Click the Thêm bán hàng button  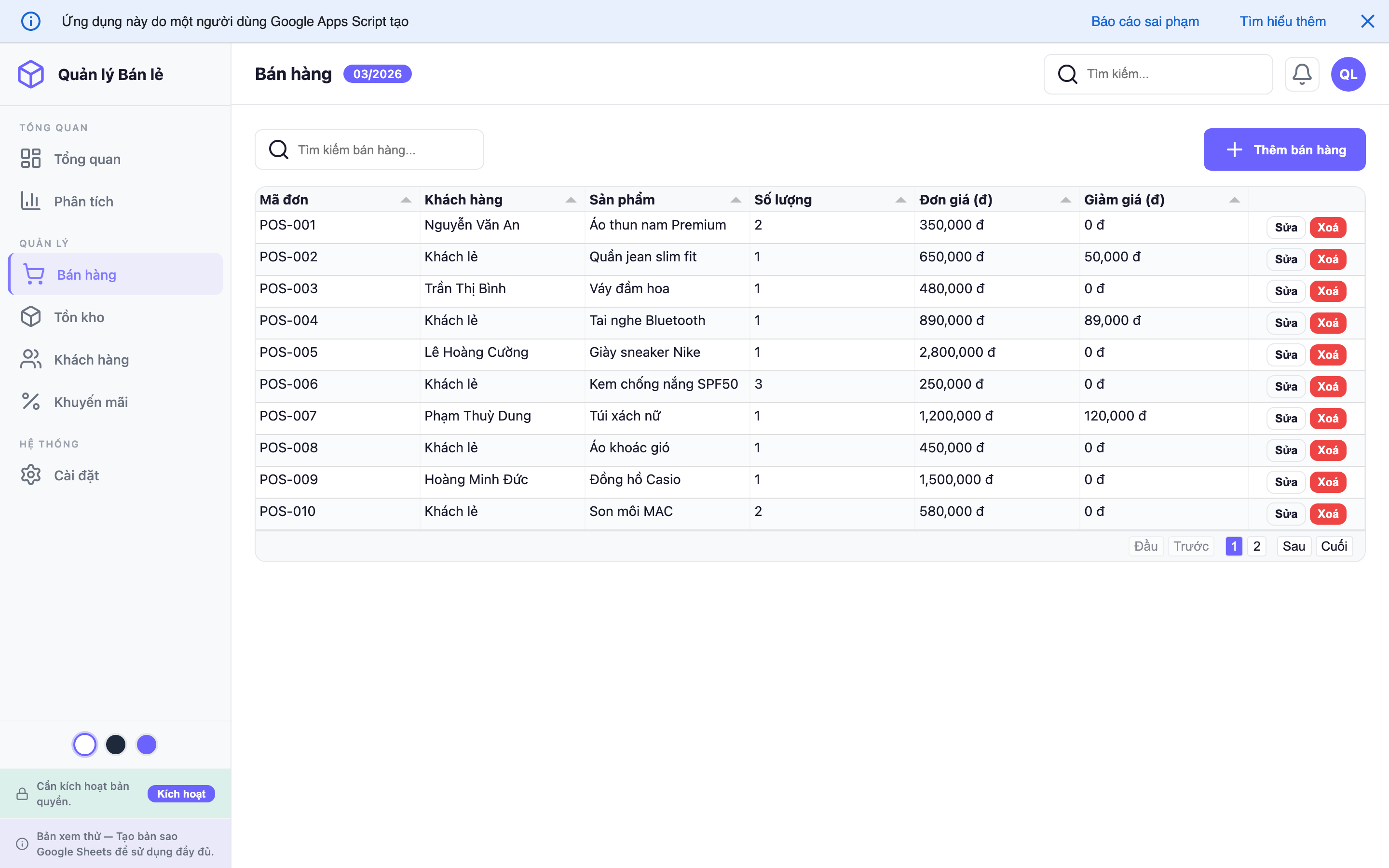tap(1284, 149)
